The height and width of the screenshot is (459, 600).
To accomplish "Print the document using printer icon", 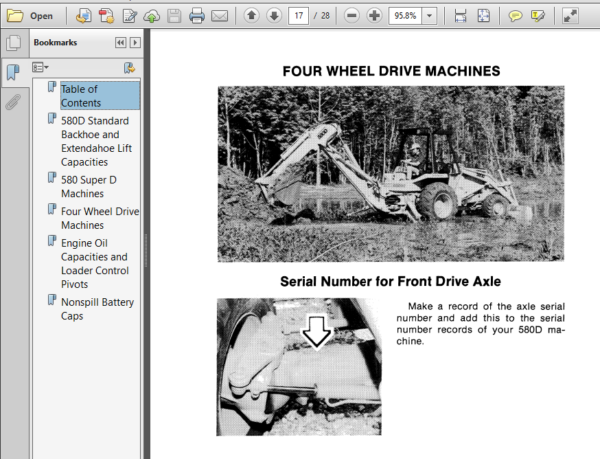I will pyautogui.click(x=197, y=16).
